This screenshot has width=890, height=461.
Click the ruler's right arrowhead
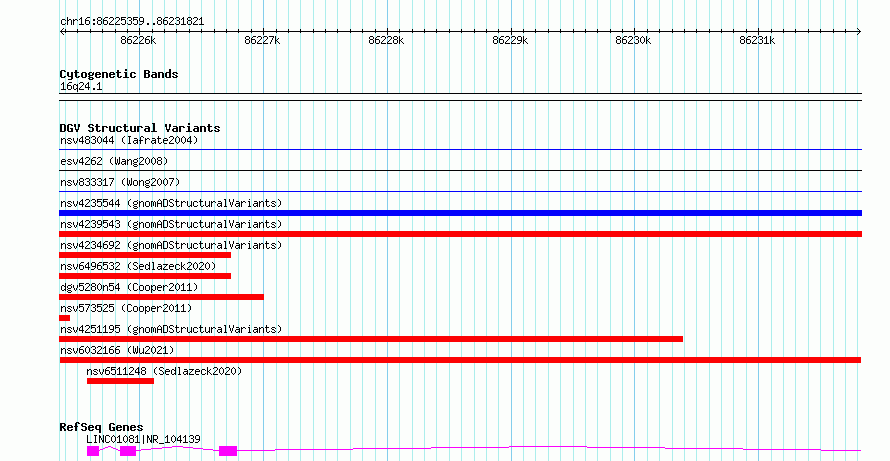[859, 32]
